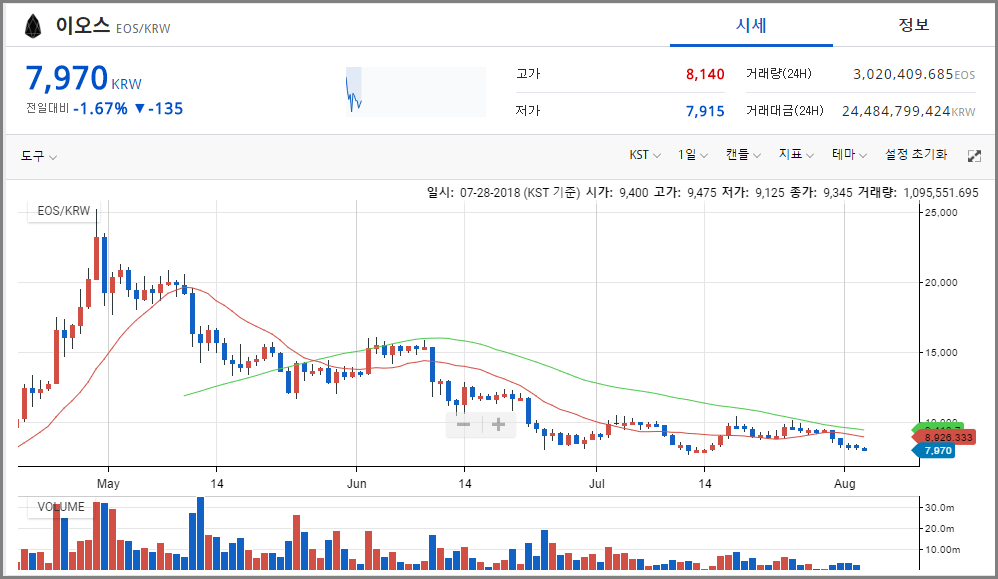Image resolution: width=998 pixels, height=579 pixels.
Task: Click the mini price sparkline thumbnail
Action: [415, 92]
